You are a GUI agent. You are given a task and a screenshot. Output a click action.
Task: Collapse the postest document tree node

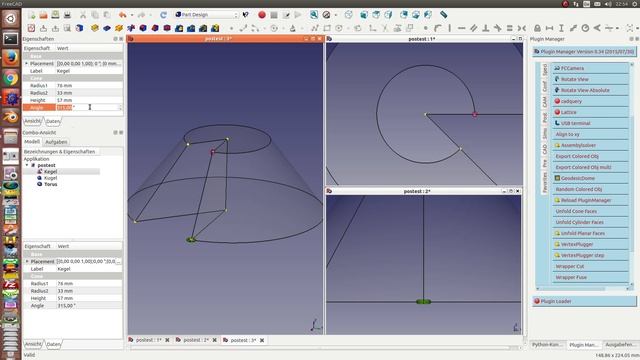point(27,165)
